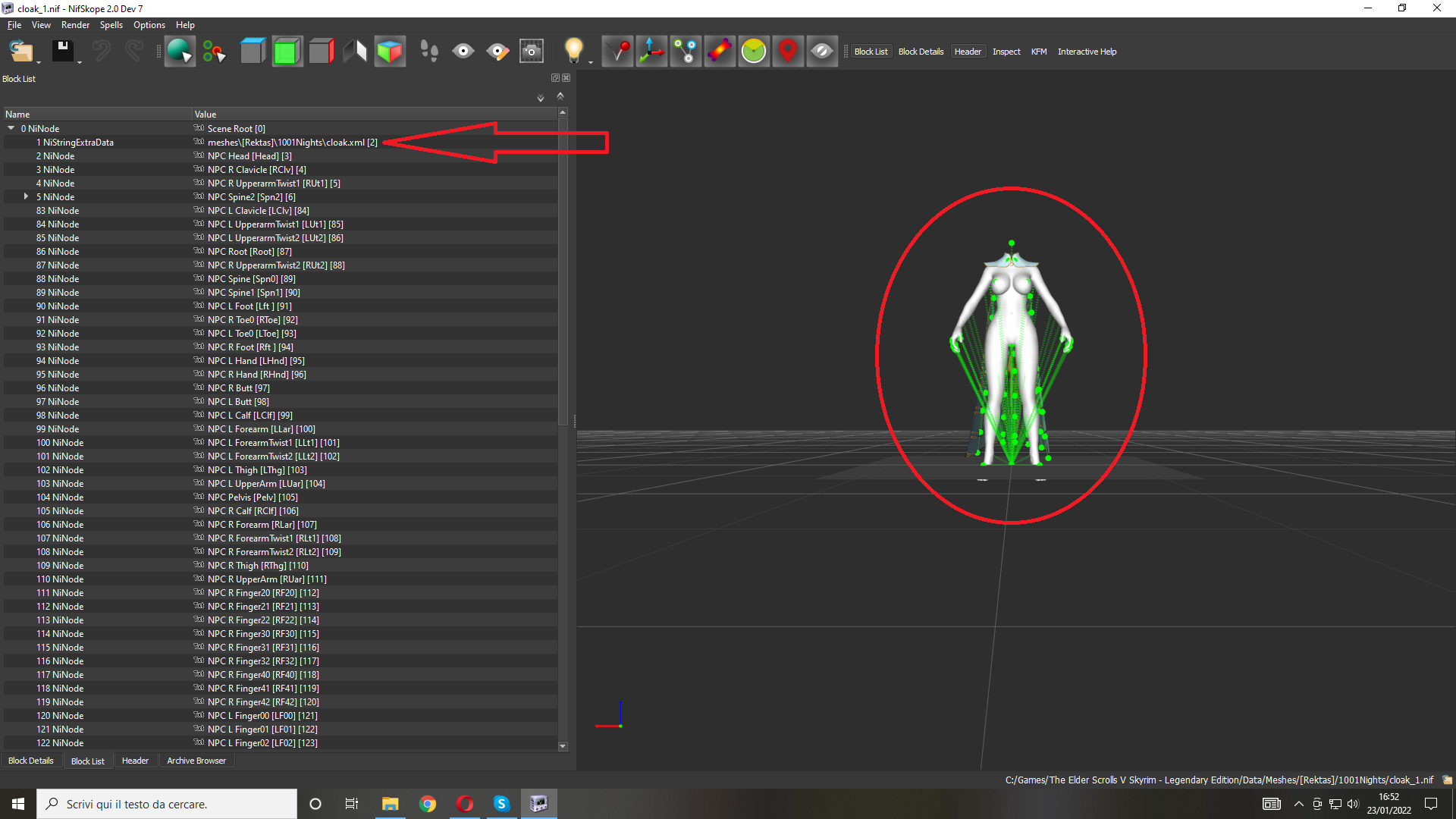The height and width of the screenshot is (819, 1456).
Task: Click the save view eye-pencil icon
Action: (497, 52)
